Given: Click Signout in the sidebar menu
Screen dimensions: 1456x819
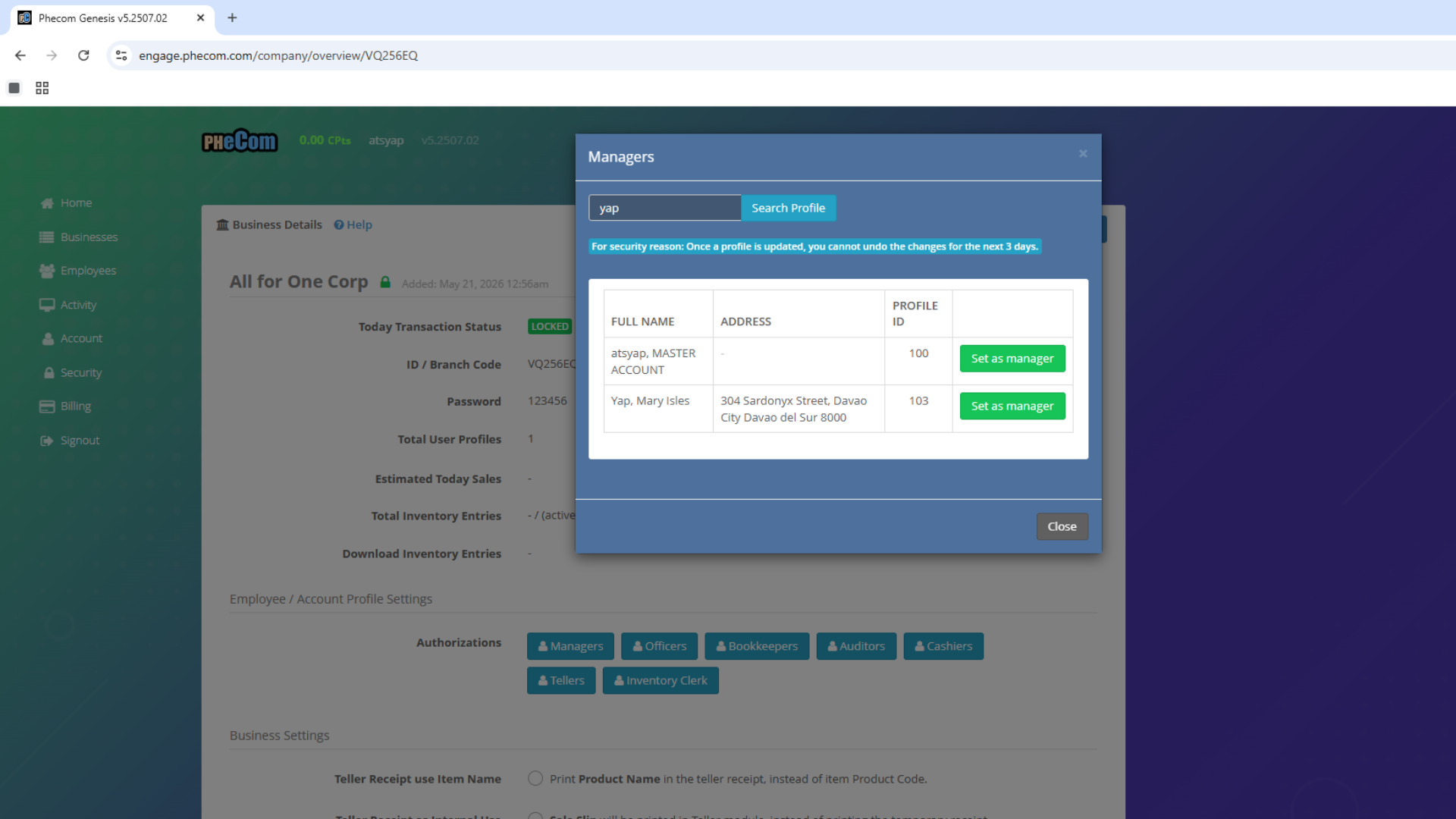Looking at the screenshot, I should [80, 441].
